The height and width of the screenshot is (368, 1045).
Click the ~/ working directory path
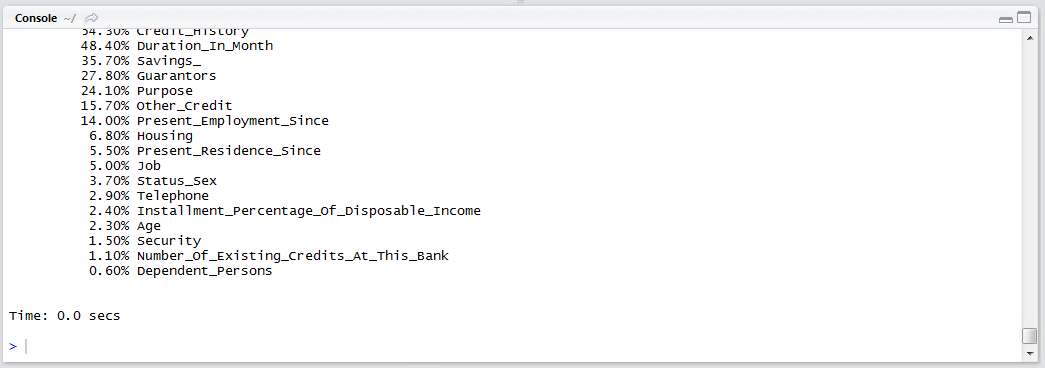pyautogui.click(x=70, y=18)
